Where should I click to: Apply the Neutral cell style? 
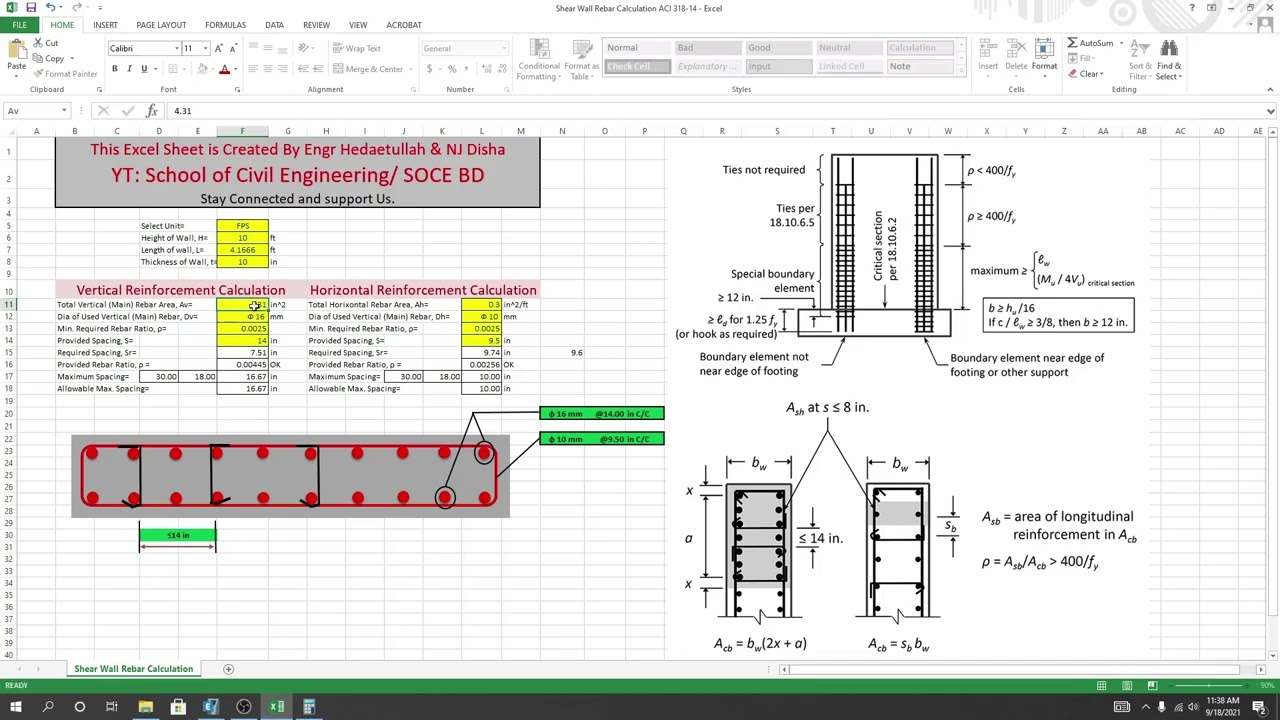pos(849,48)
